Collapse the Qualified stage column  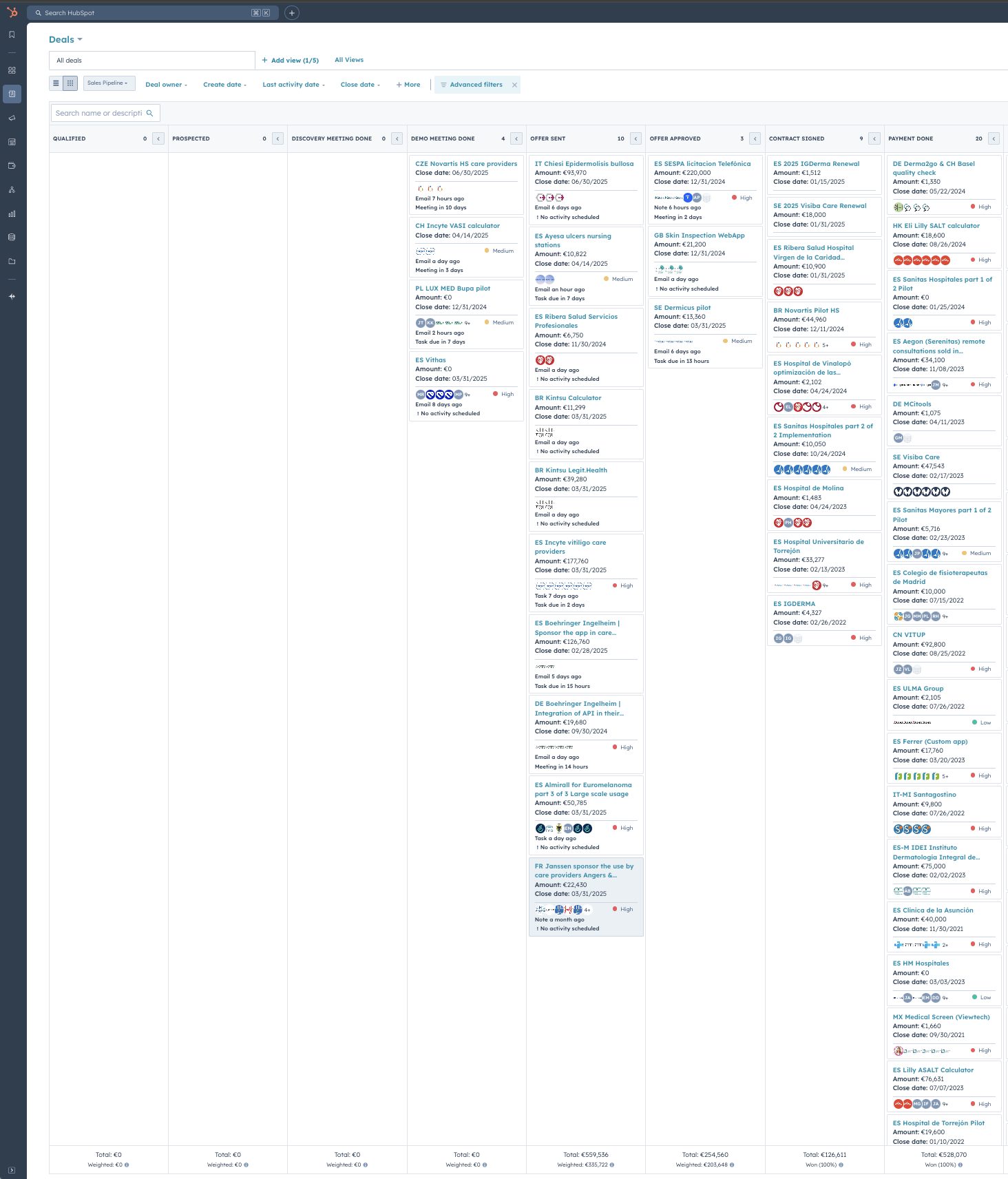pos(158,138)
